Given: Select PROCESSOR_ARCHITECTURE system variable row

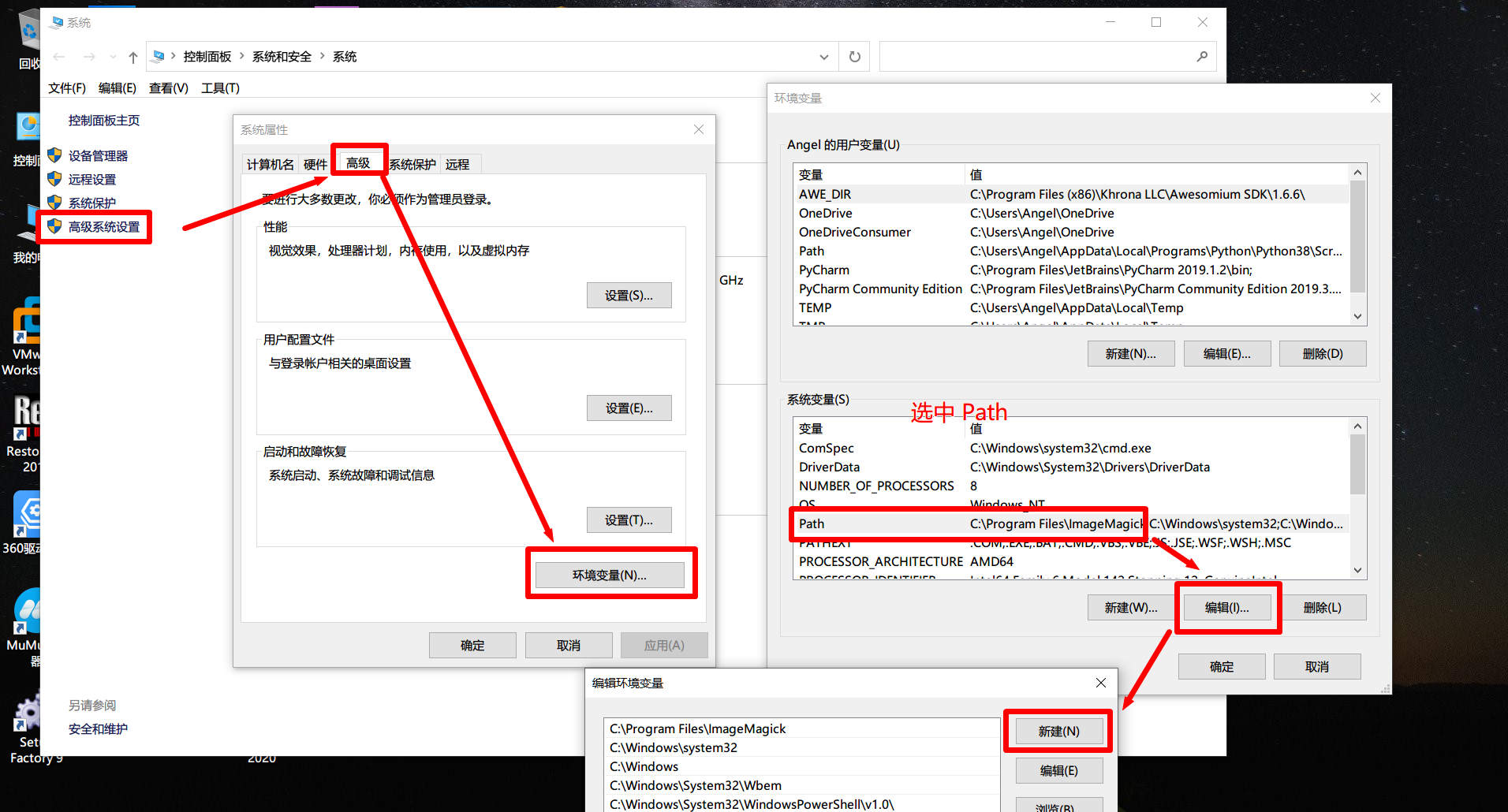Looking at the screenshot, I should 1073,562.
